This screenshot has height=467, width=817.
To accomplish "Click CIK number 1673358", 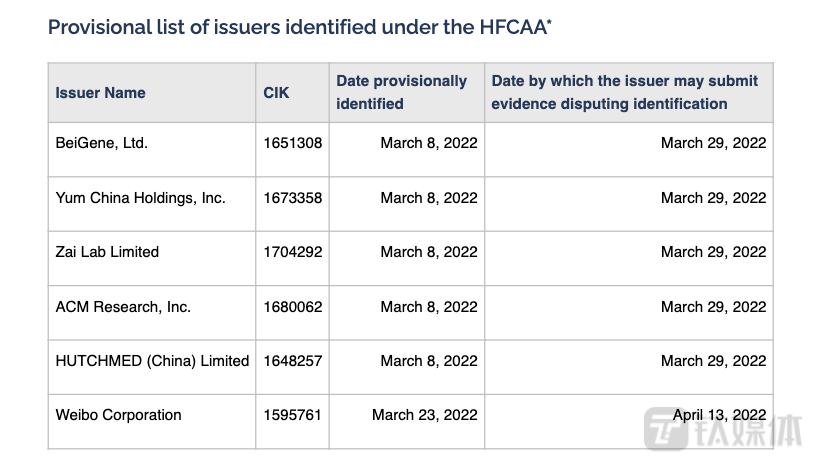I will tap(292, 198).
